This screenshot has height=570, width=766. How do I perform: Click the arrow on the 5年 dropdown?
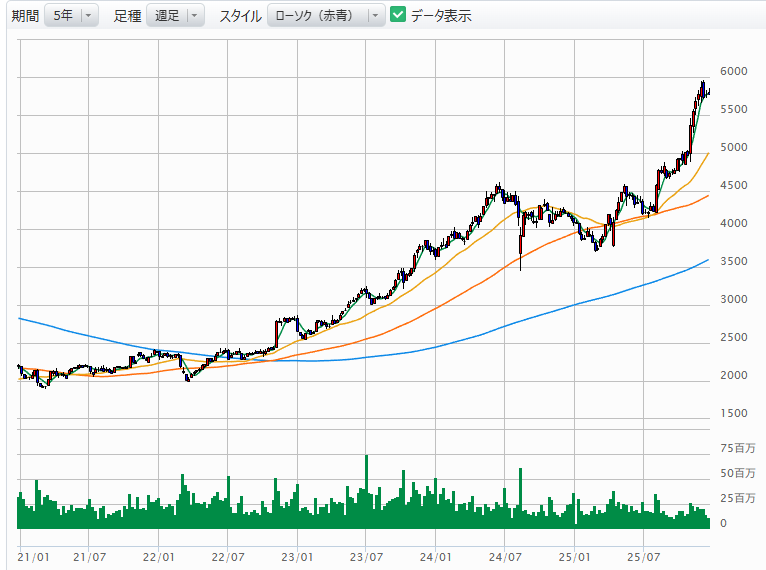pyautogui.click(x=89, y=16)
